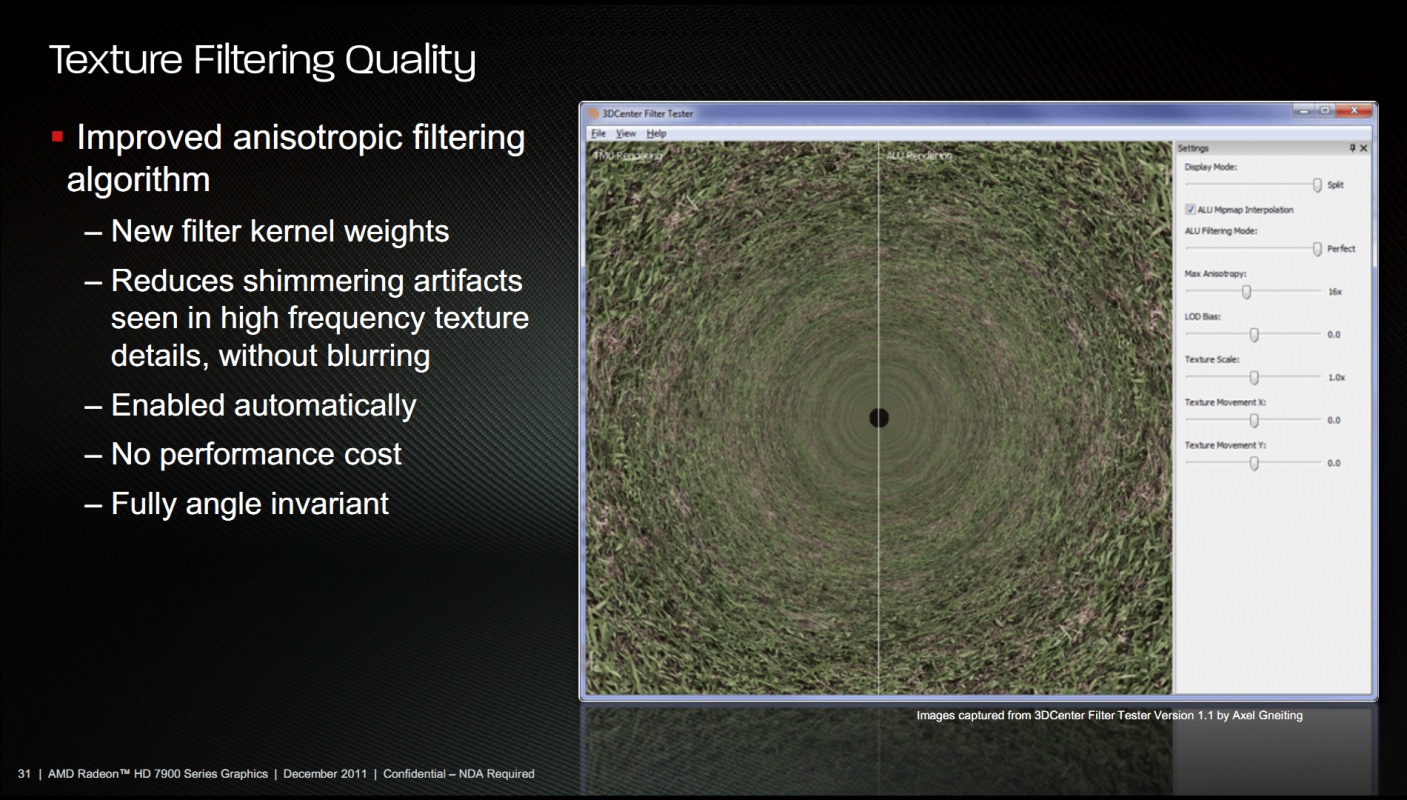Click the ALU Rendering viewport label
The image size is (1407, 800).
(x=918, y=155)
